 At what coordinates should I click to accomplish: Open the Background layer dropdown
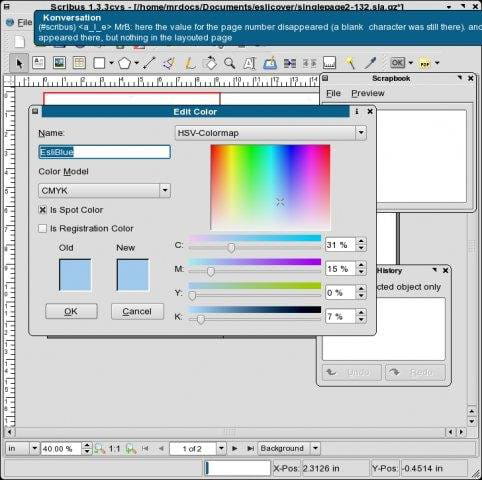289,448
